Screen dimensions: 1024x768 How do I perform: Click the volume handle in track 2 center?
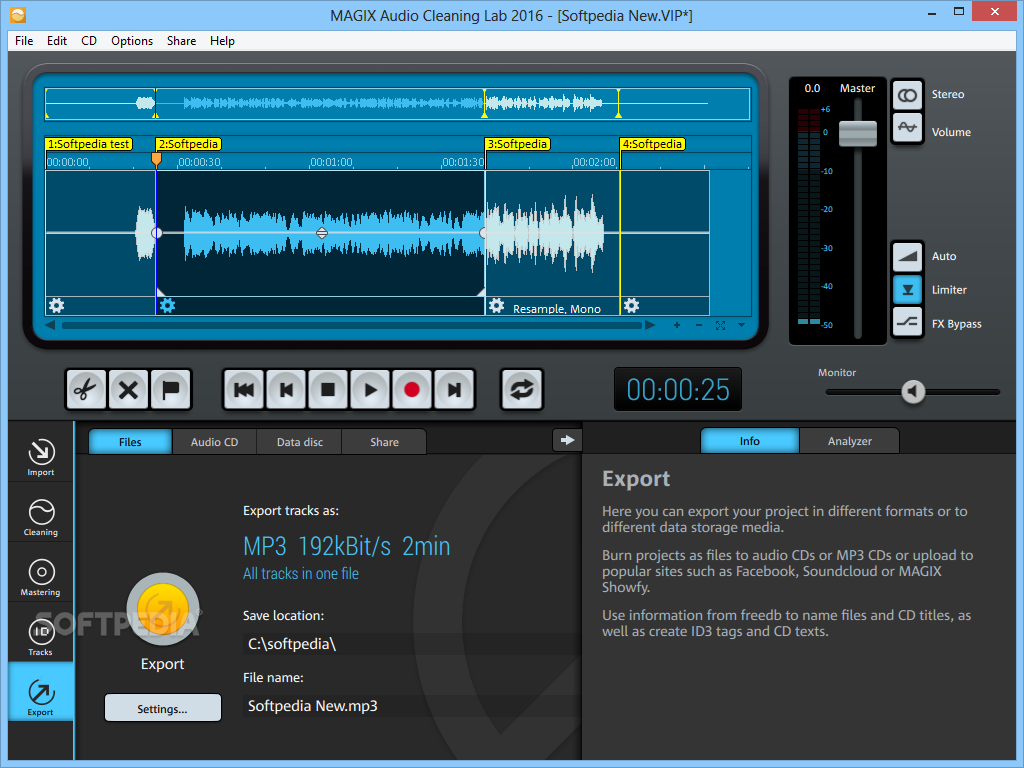322,233
